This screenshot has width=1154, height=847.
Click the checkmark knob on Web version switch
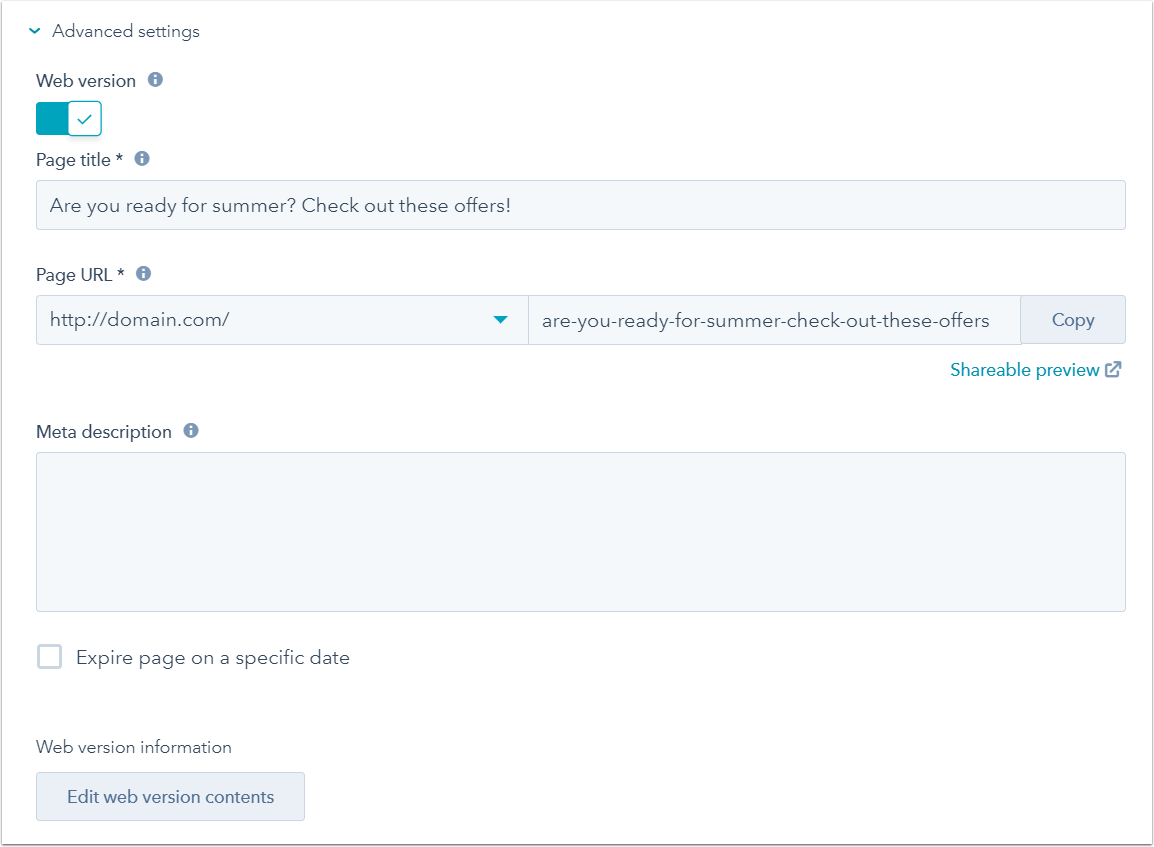pos(85,119)
